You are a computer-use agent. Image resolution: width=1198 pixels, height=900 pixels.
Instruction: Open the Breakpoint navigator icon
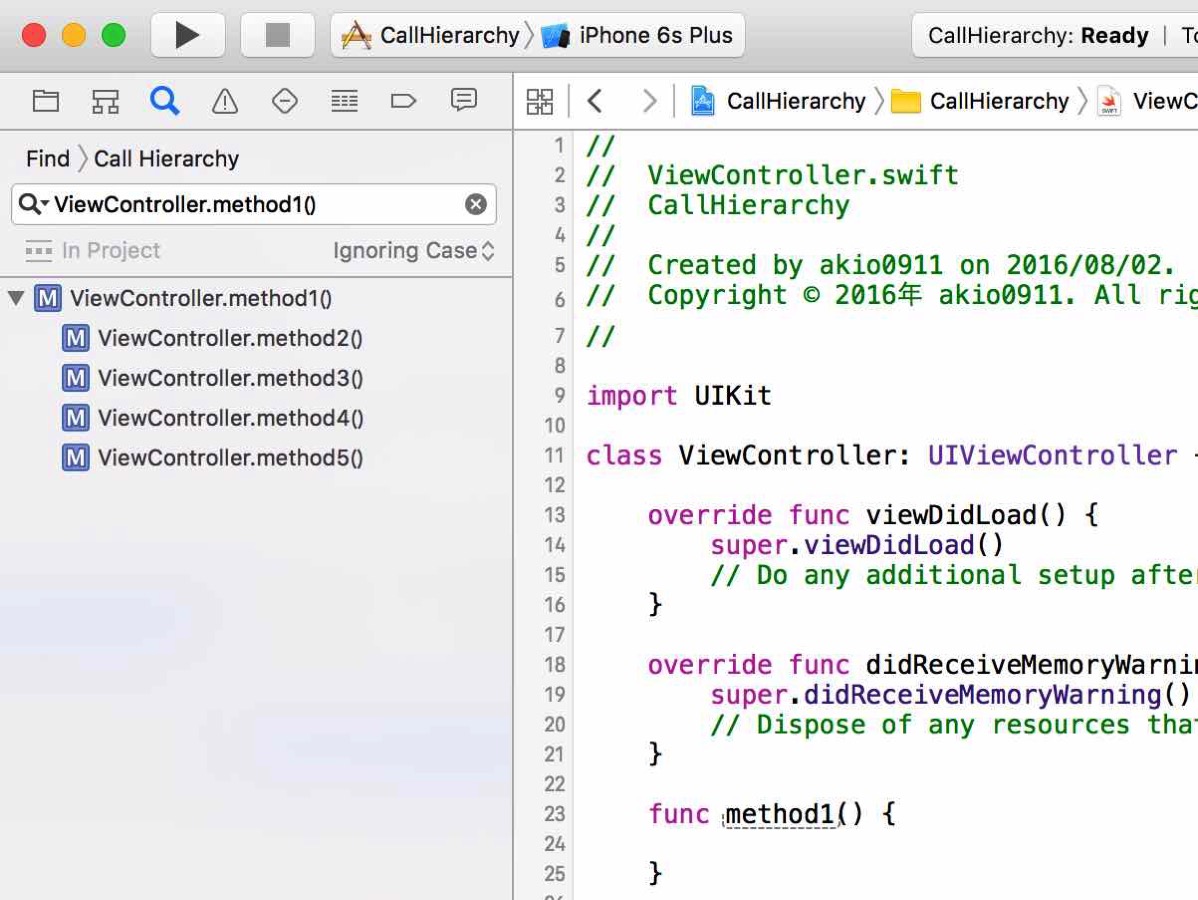pyautogui.click(x=403, y=101)
